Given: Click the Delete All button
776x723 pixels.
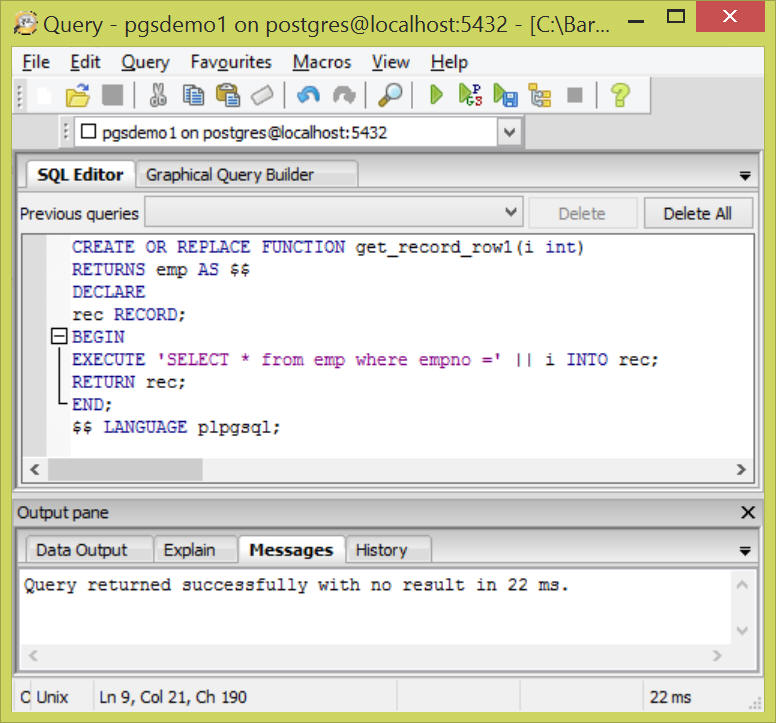Looking at the screenshot, I should click(x=697, y=213).
